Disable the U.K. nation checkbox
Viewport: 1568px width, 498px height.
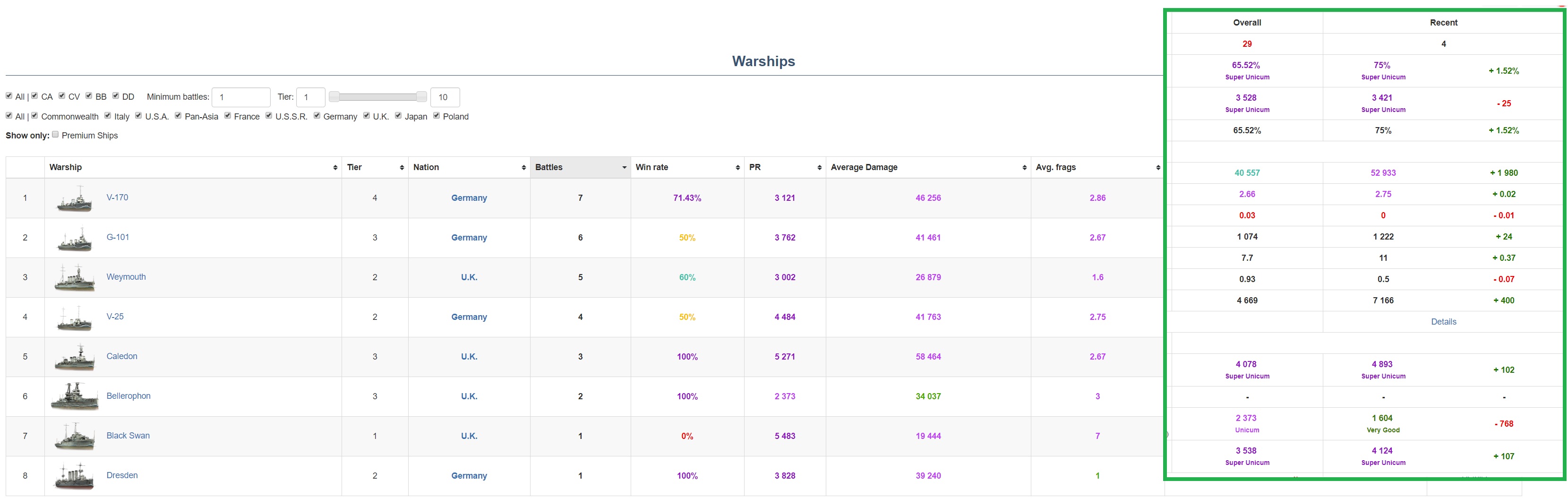click(x=367, y=116)
